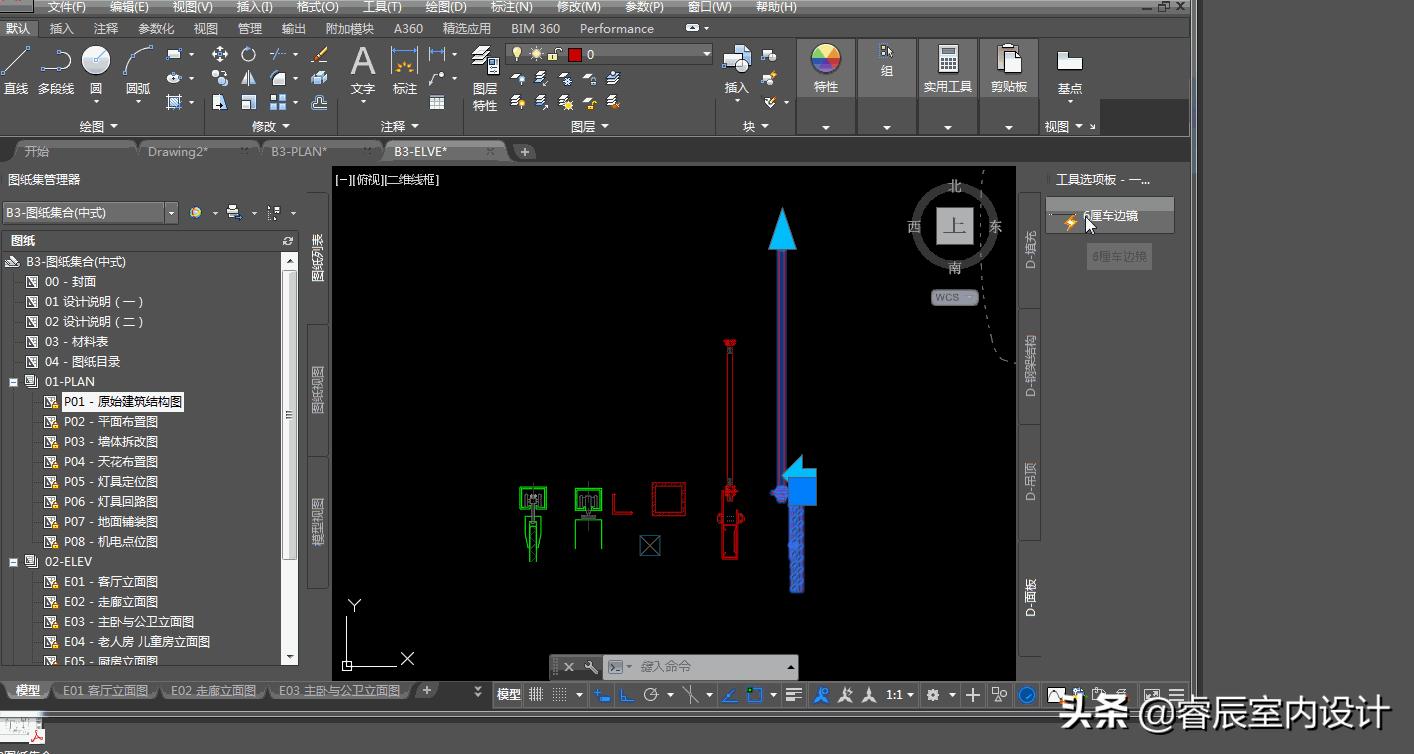Viewport: 1414px width, 754px height.
Task: Switch to the B3-PLAN* drawing tab
Action: [298, 152]
